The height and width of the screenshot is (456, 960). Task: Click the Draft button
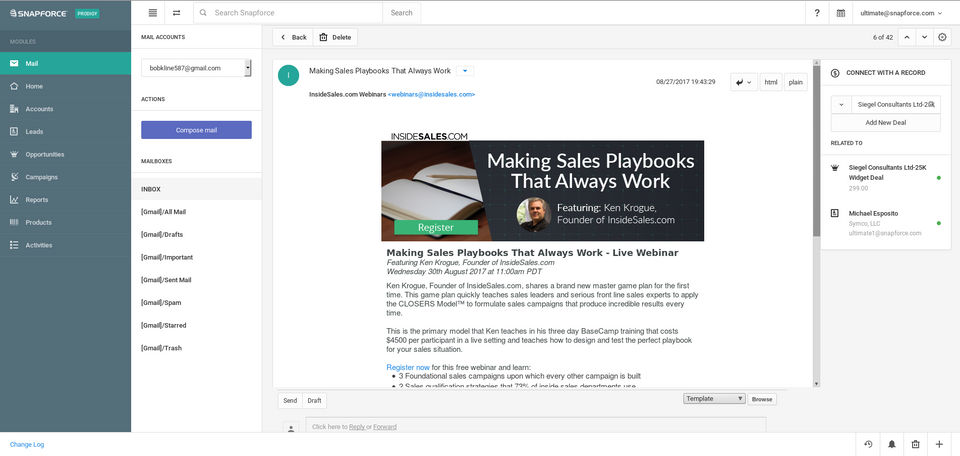tap(314, 400)
